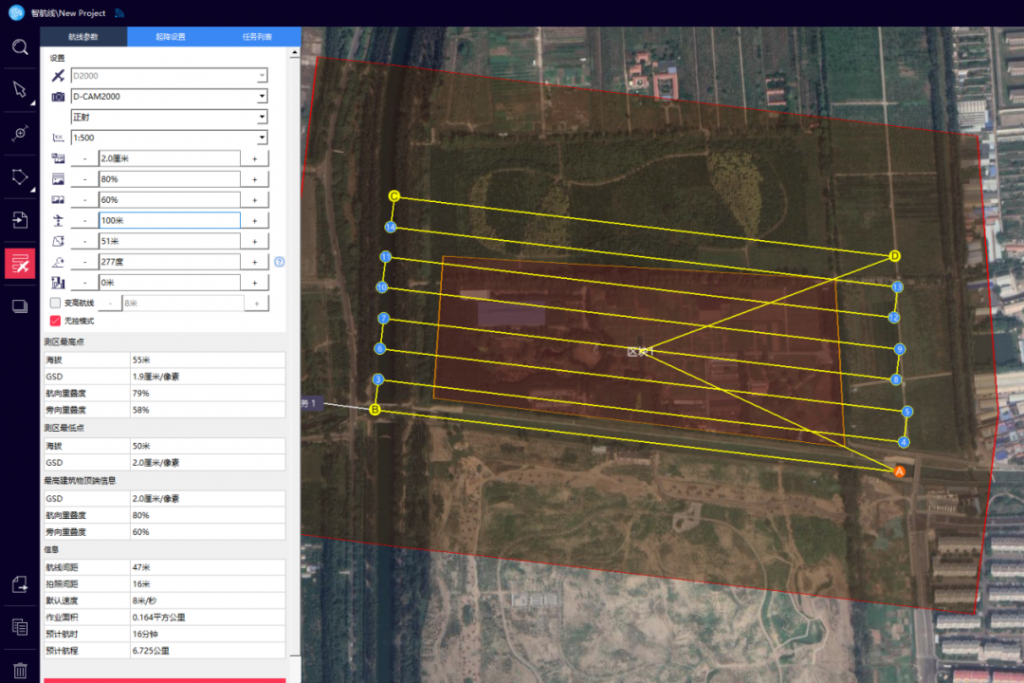Click the import file sidebar icon
This screenshot has width=1024, height=683.
point(19,220)
